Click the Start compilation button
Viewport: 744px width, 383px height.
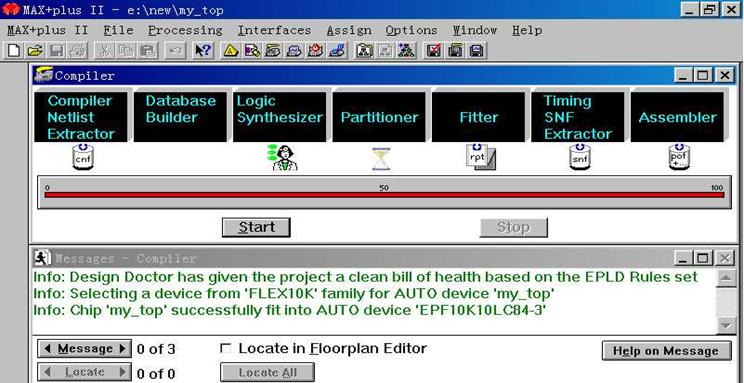pyautogui.click(x=256, y=227)
